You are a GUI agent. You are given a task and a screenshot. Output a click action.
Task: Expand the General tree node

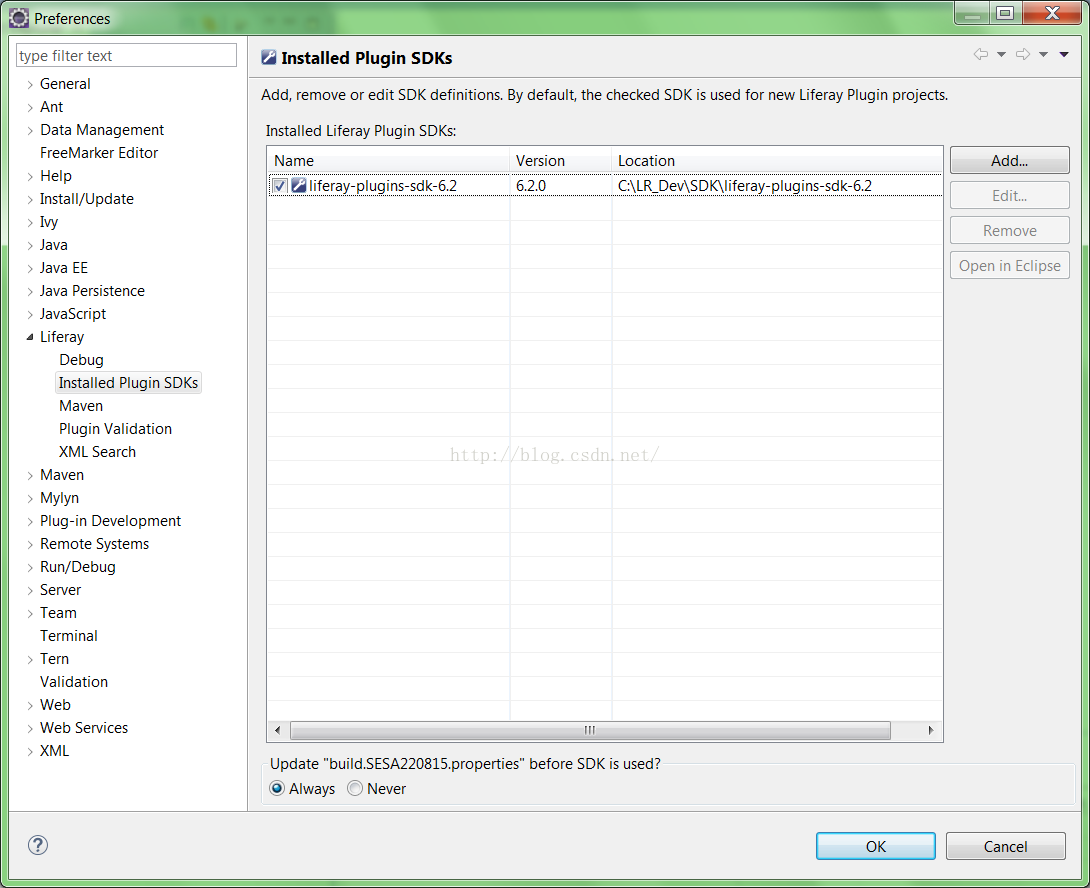click(x=30, y=85)
